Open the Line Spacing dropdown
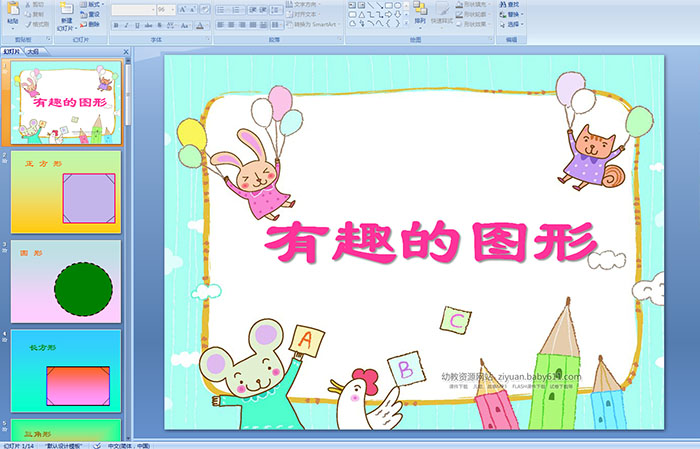The image size is (700, 449). point(277,10)
